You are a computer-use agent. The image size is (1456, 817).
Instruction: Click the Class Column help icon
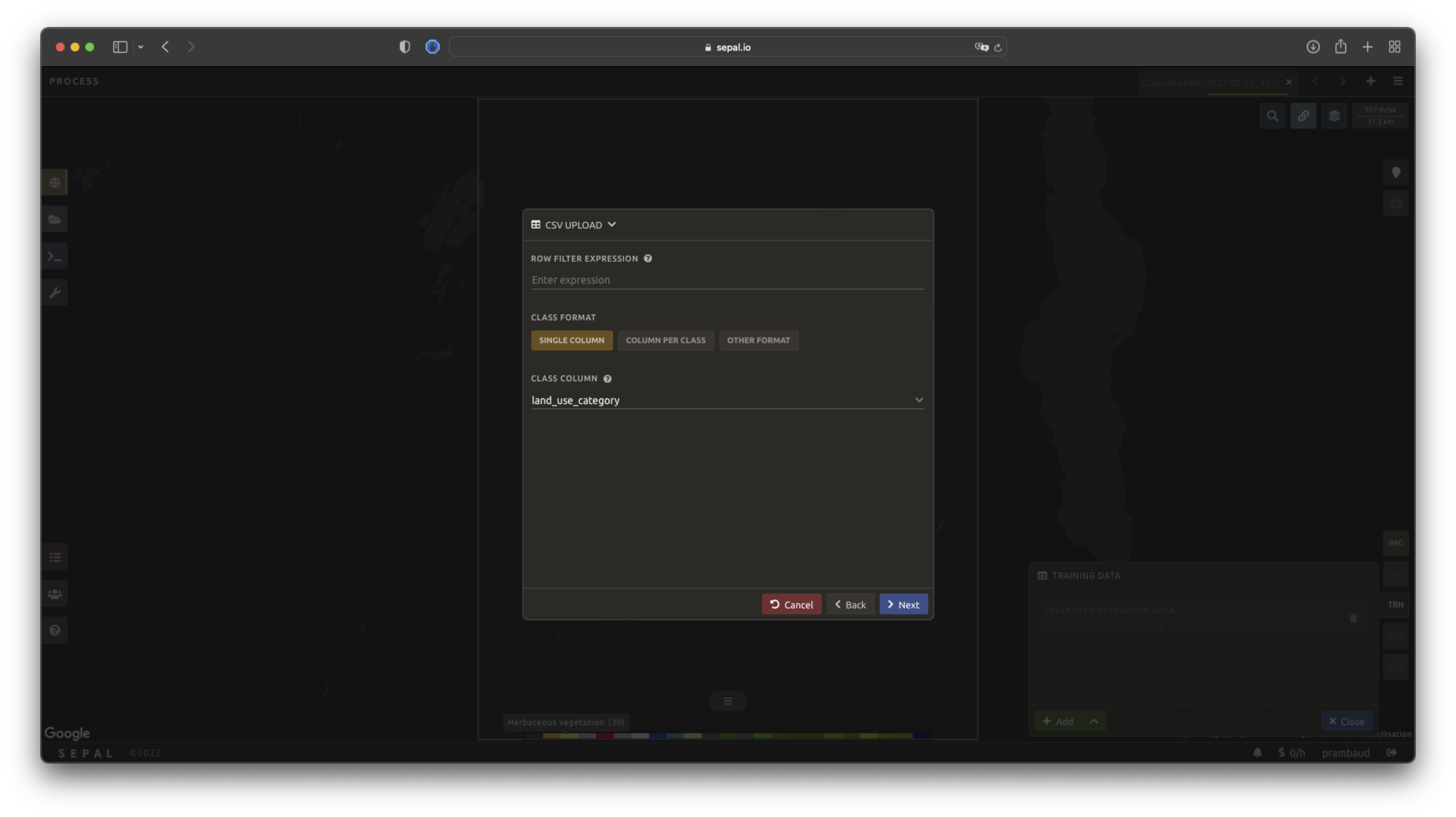(607, 379)
